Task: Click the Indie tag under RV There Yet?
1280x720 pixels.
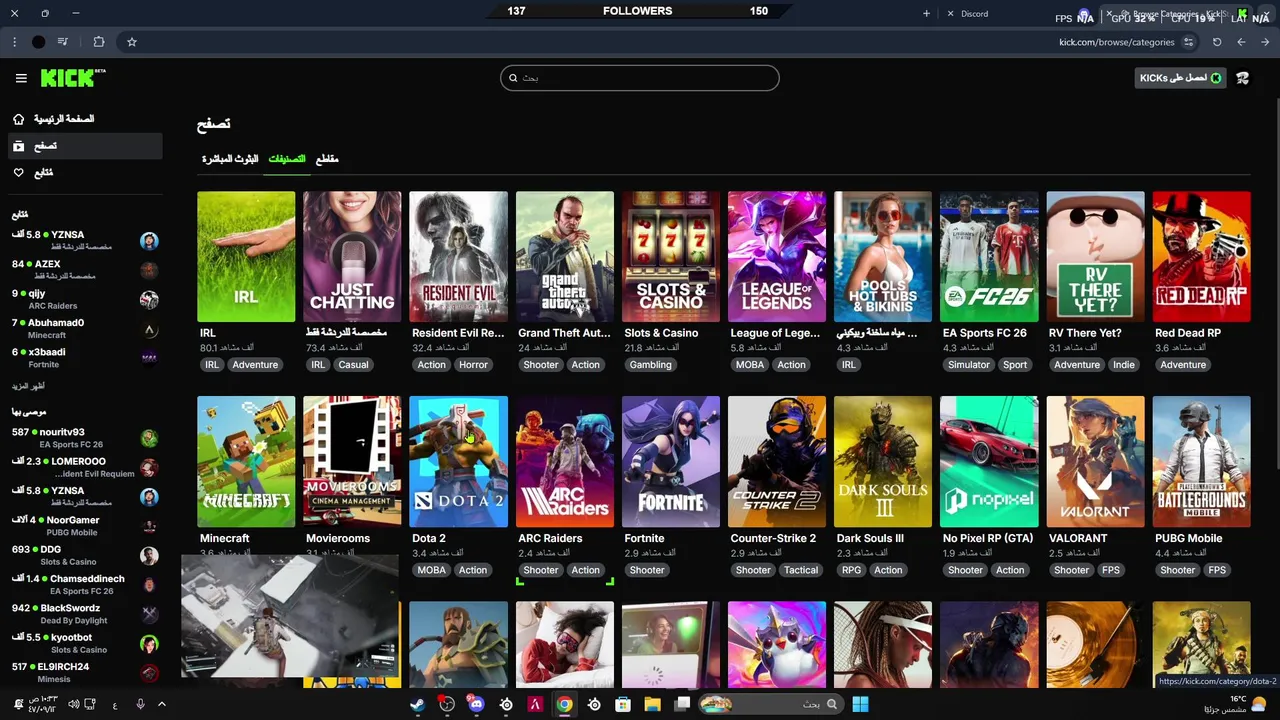Action: [1124, 365]
